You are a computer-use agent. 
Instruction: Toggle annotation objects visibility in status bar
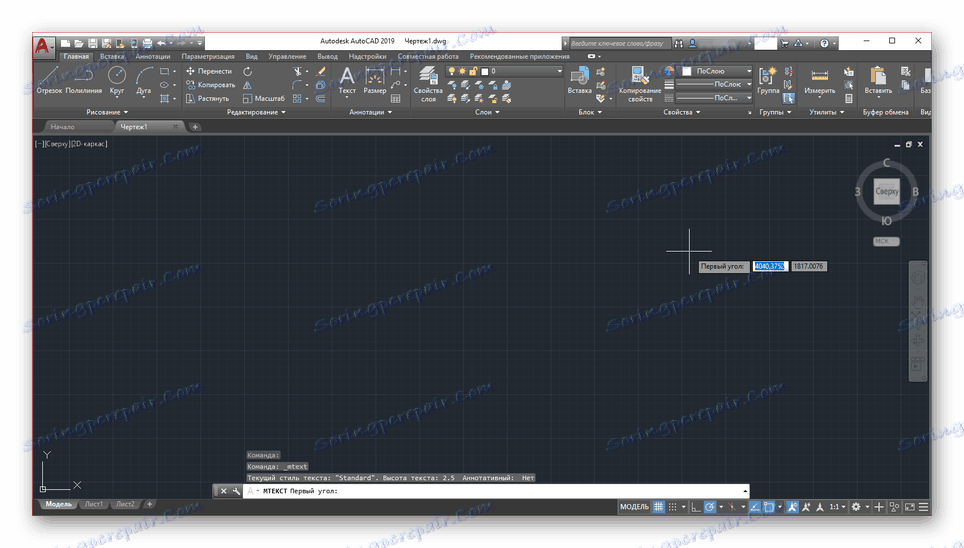click(x=792, y=507)
